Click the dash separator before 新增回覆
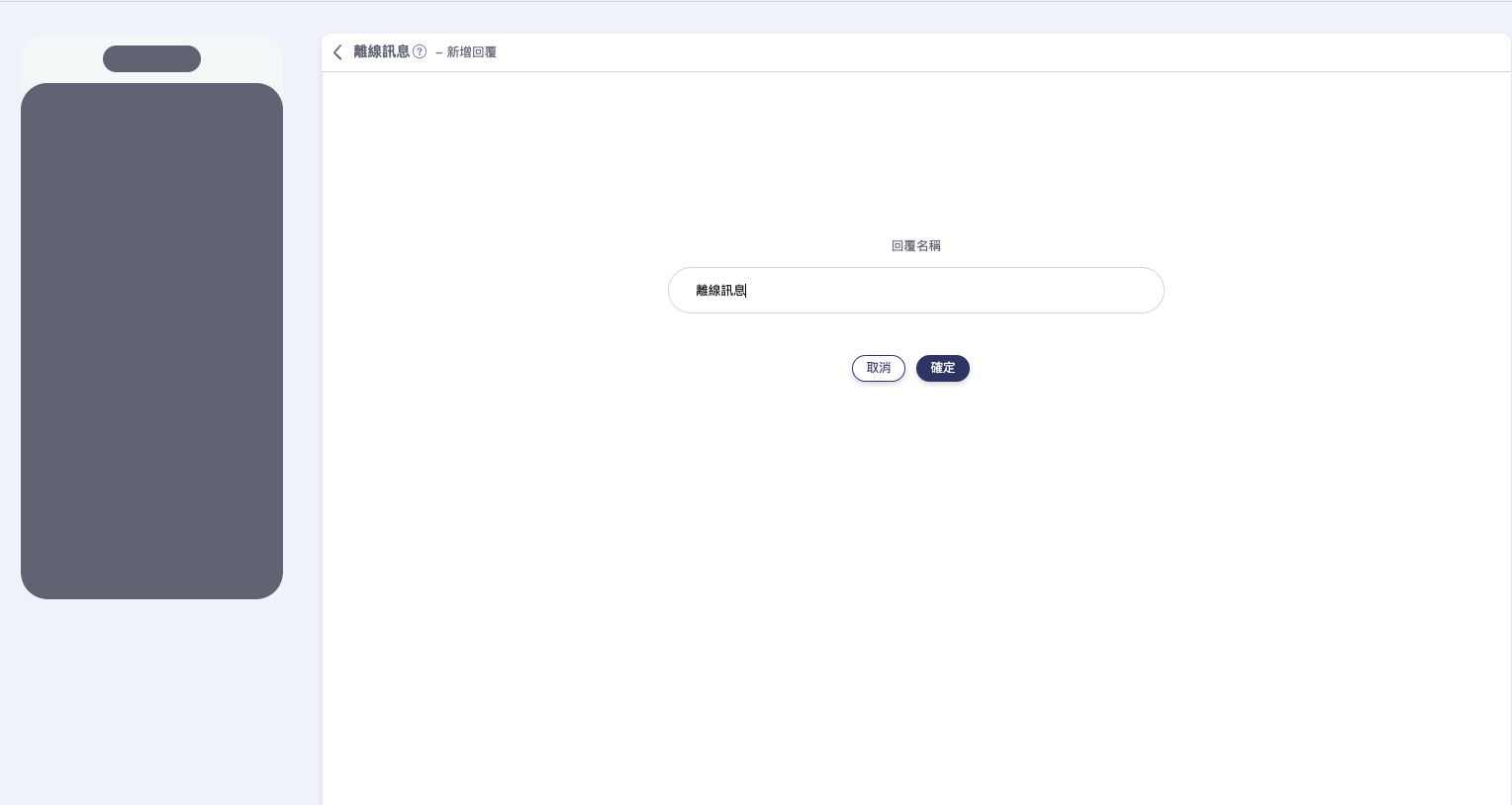Image resolution: width=1512 pixels, height=805 pixels. pos(438,52)
